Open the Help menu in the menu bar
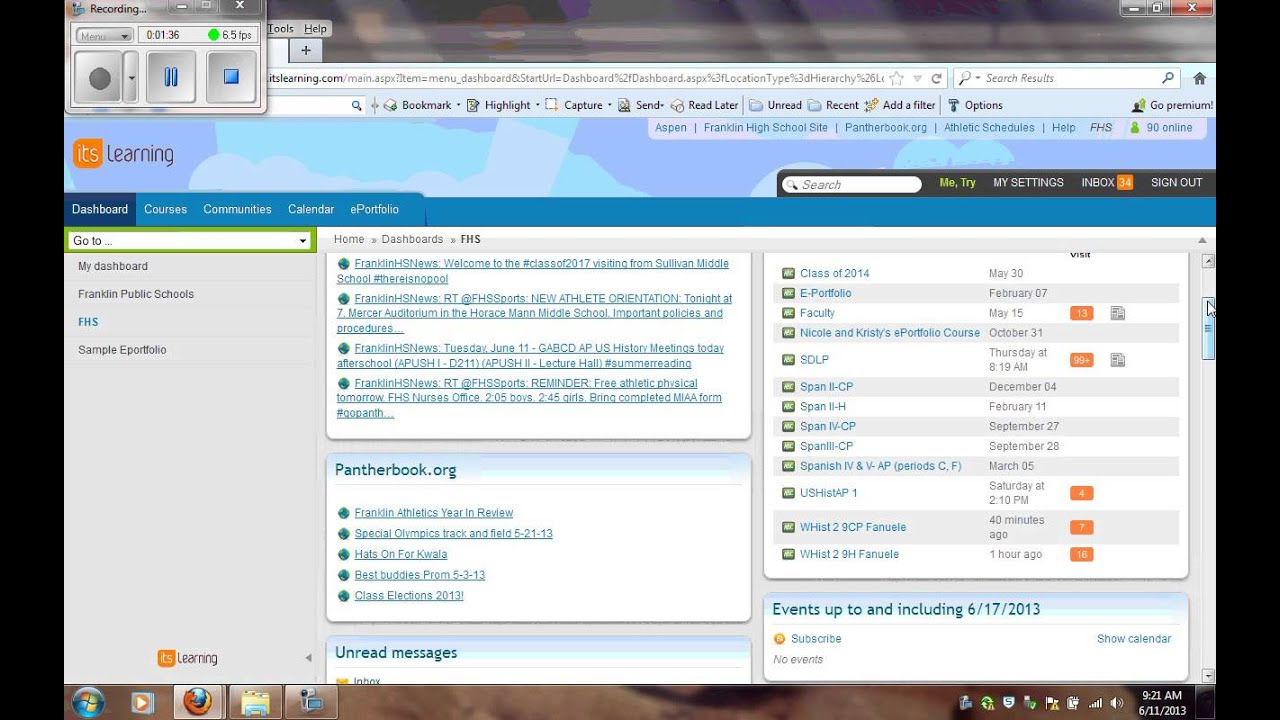The height and width of the screenshot is (720, 1280). click(315, 29)
